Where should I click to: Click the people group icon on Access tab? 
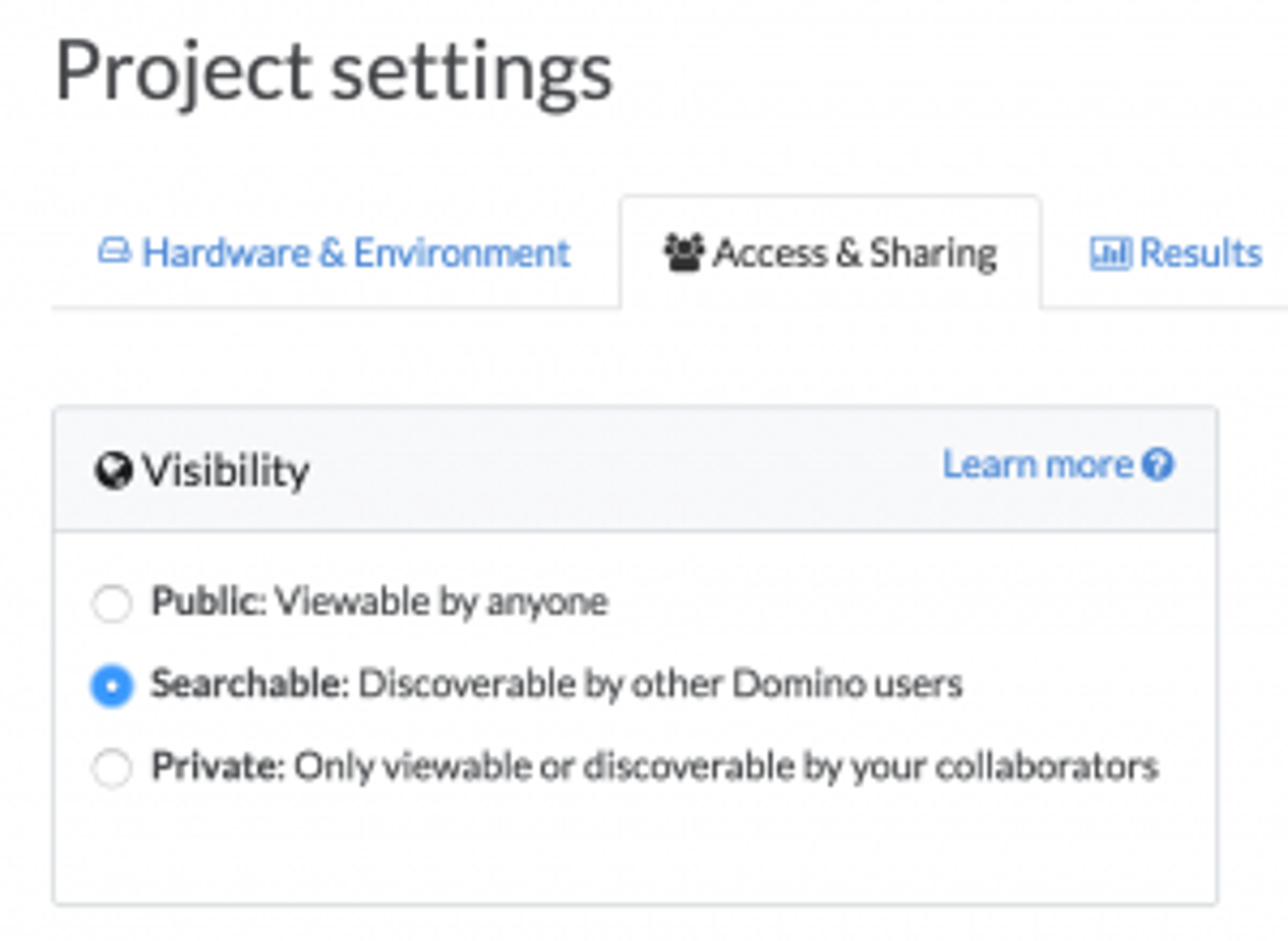[x=684, y=253]
